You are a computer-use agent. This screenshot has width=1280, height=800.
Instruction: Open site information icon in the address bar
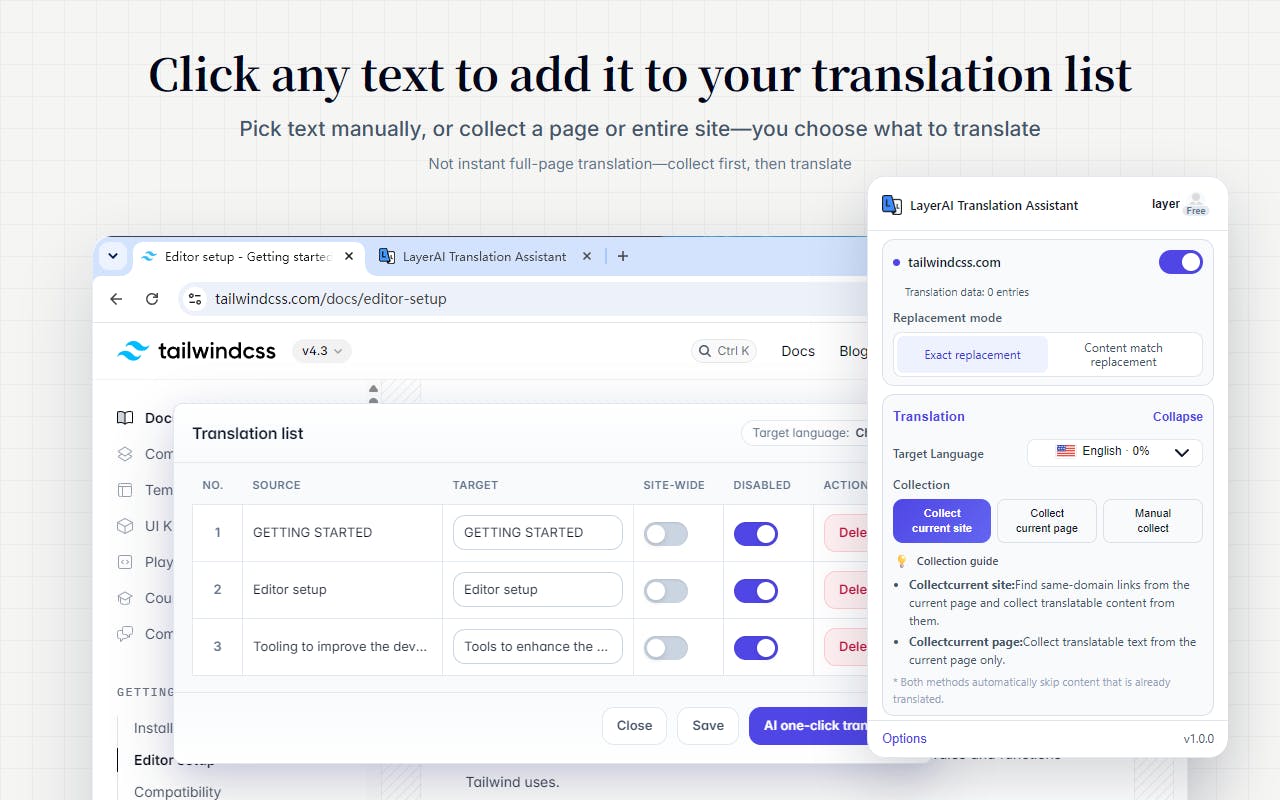tap(195, 299)
